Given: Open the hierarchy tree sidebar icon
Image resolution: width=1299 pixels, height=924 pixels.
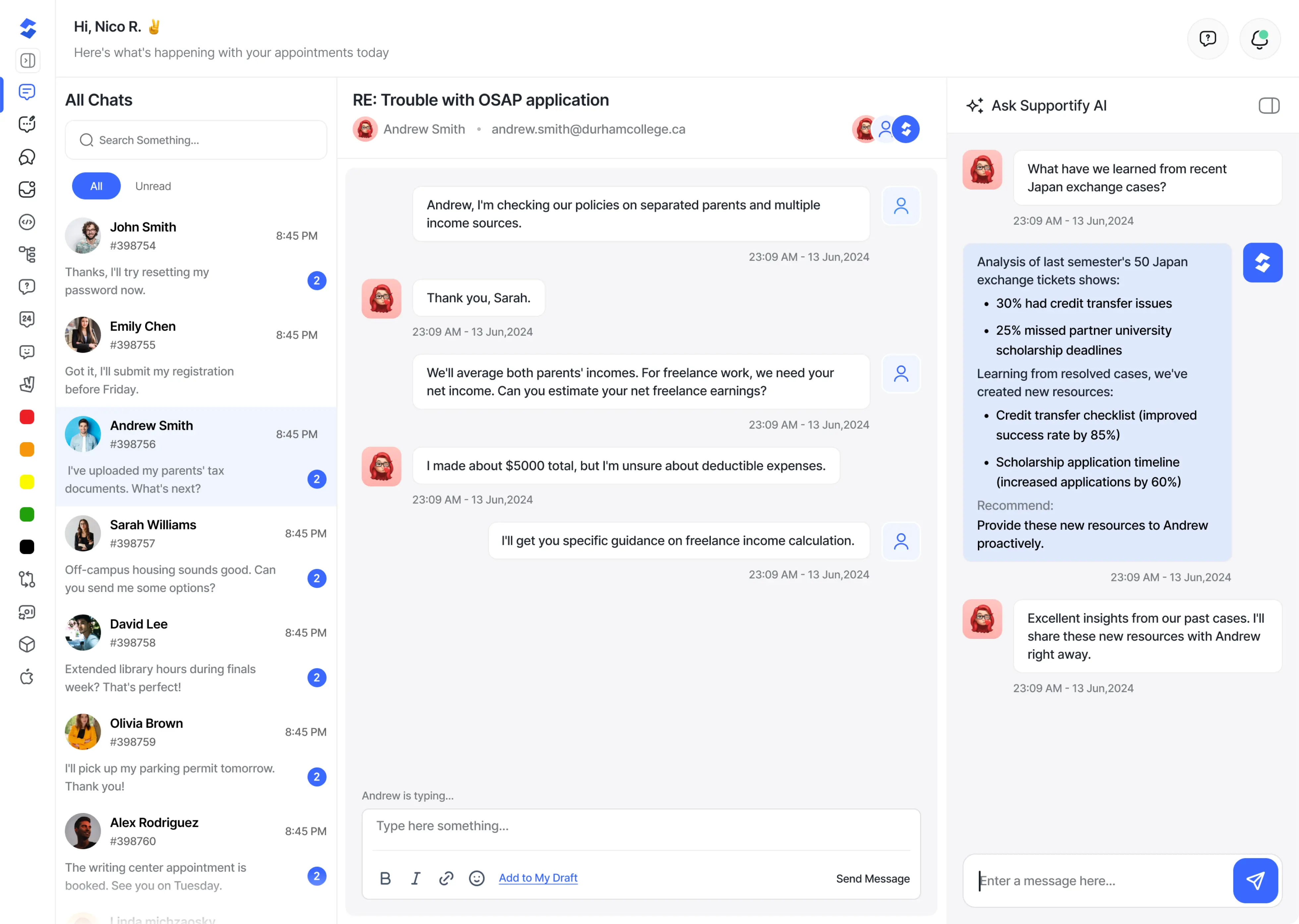Looking at the screenshot, I should [27, 254].
